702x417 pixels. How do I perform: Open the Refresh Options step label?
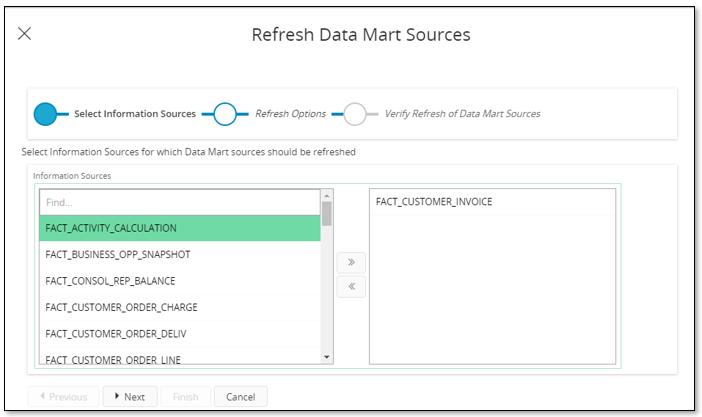[290, 114]
